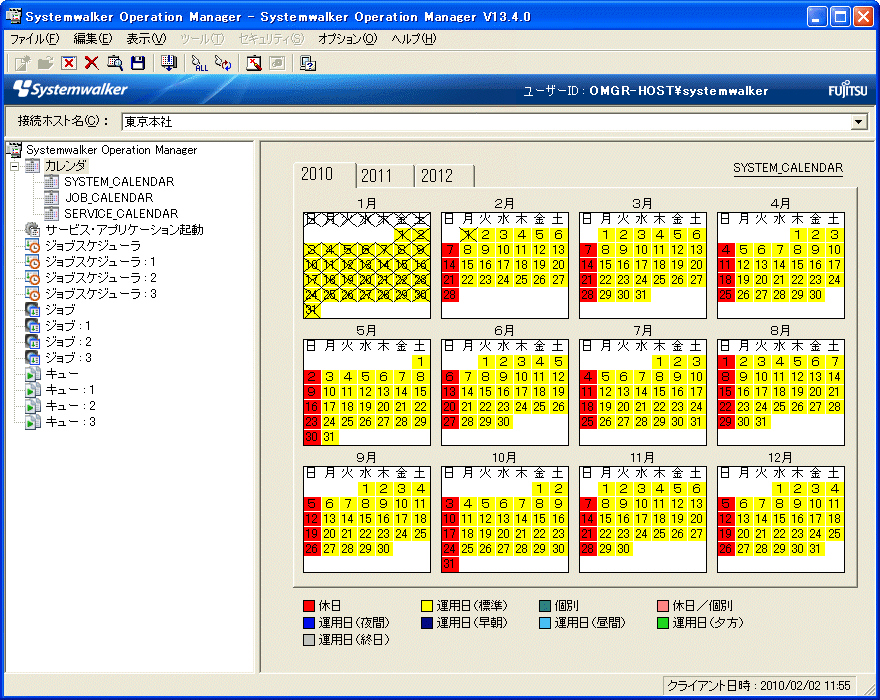880x700 pixels.
Task: Click the calendar search magnifier toolbar icon
Action: pyautogui.click(x=114, y=63)
